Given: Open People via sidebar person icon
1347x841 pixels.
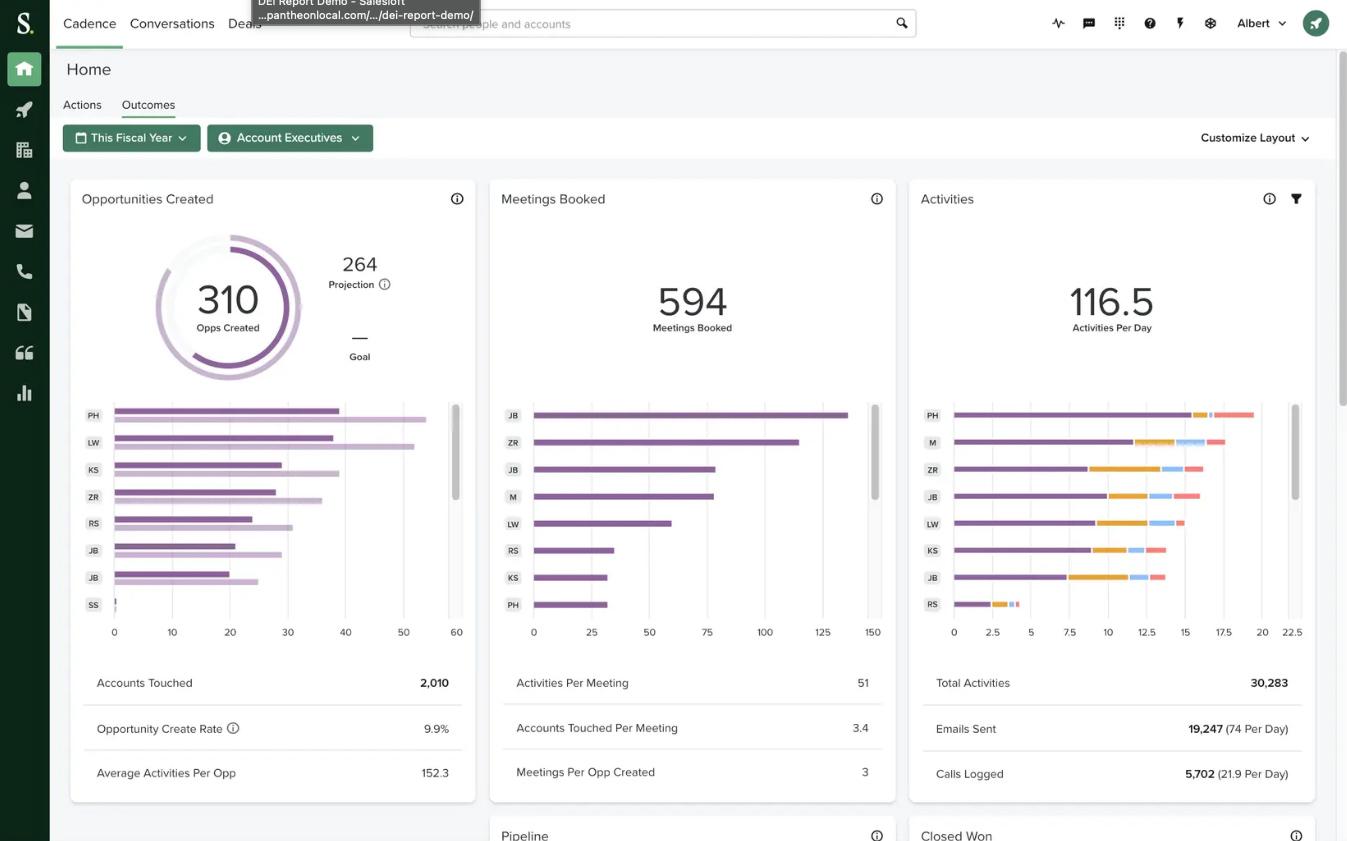Looking at the screenshot, I should tap(24, 191).
